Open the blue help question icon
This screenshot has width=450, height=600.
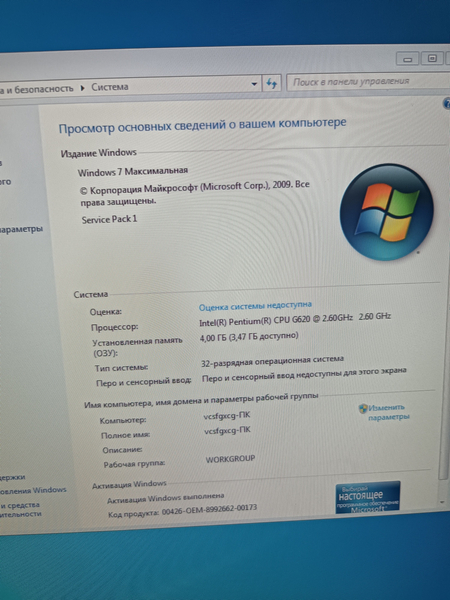click(x=447, y=103)
